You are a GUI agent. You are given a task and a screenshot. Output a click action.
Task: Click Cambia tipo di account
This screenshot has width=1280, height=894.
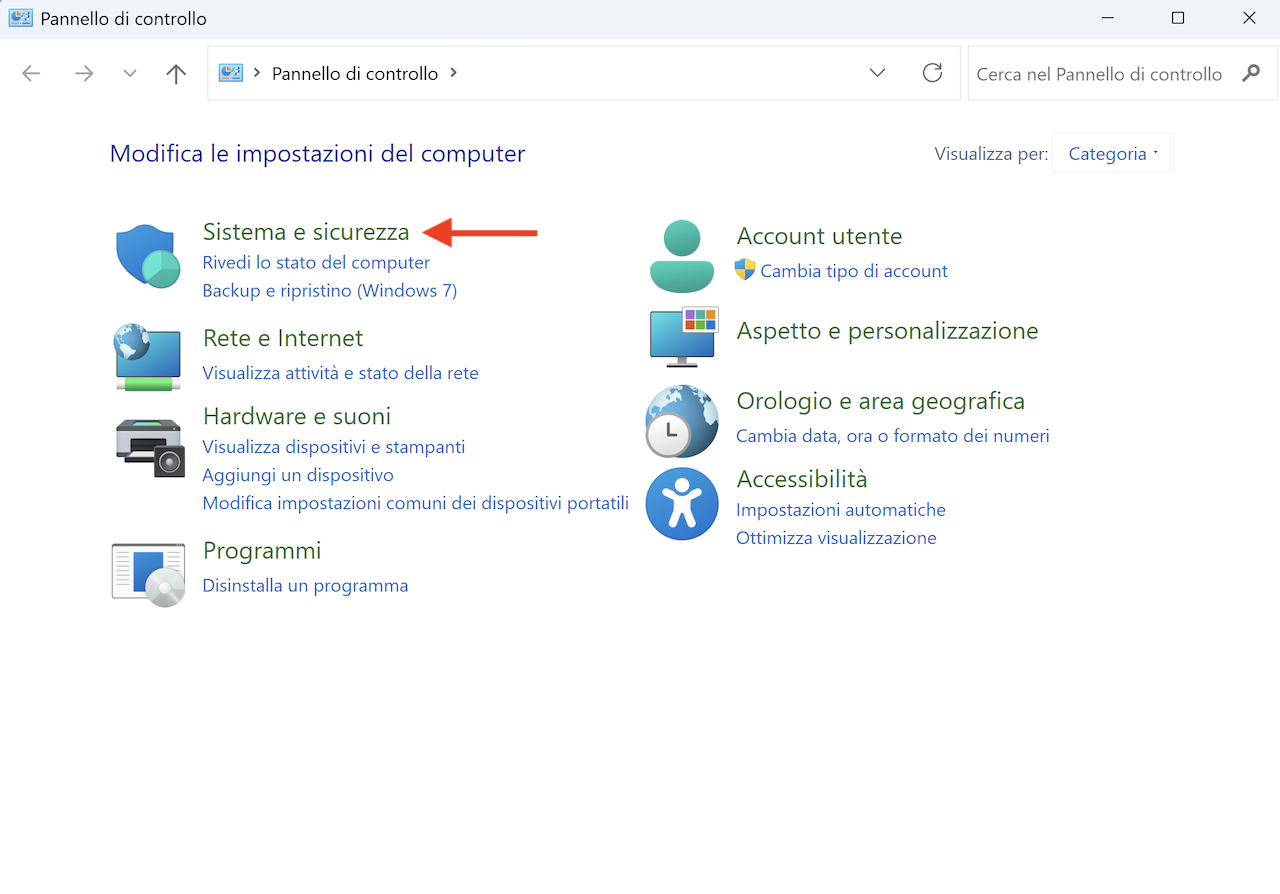pyautogui.click(x=854, y=271)
